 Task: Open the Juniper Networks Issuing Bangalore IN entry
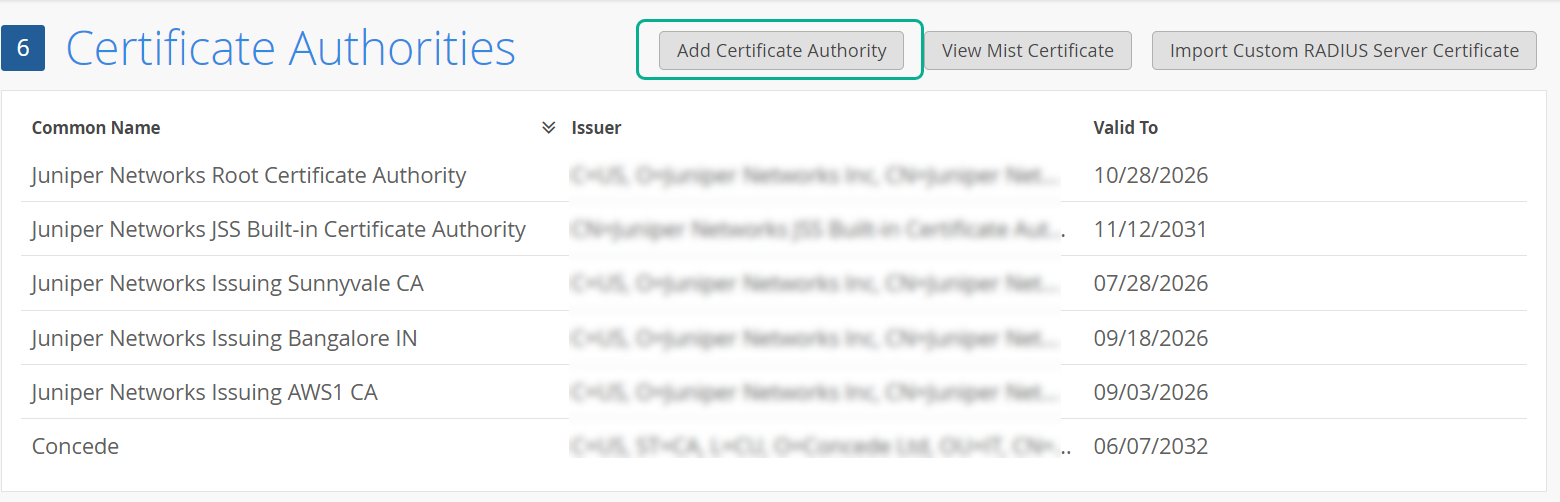[224, 338]
